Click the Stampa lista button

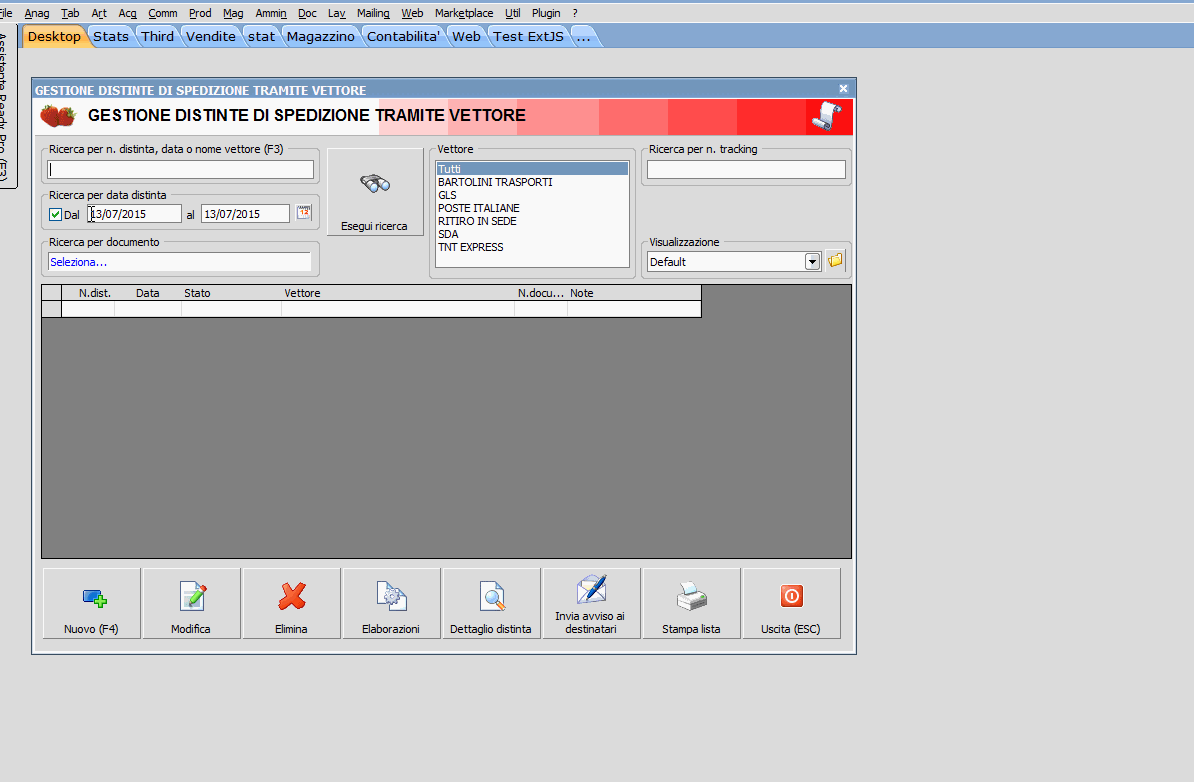tap(691, 603)
